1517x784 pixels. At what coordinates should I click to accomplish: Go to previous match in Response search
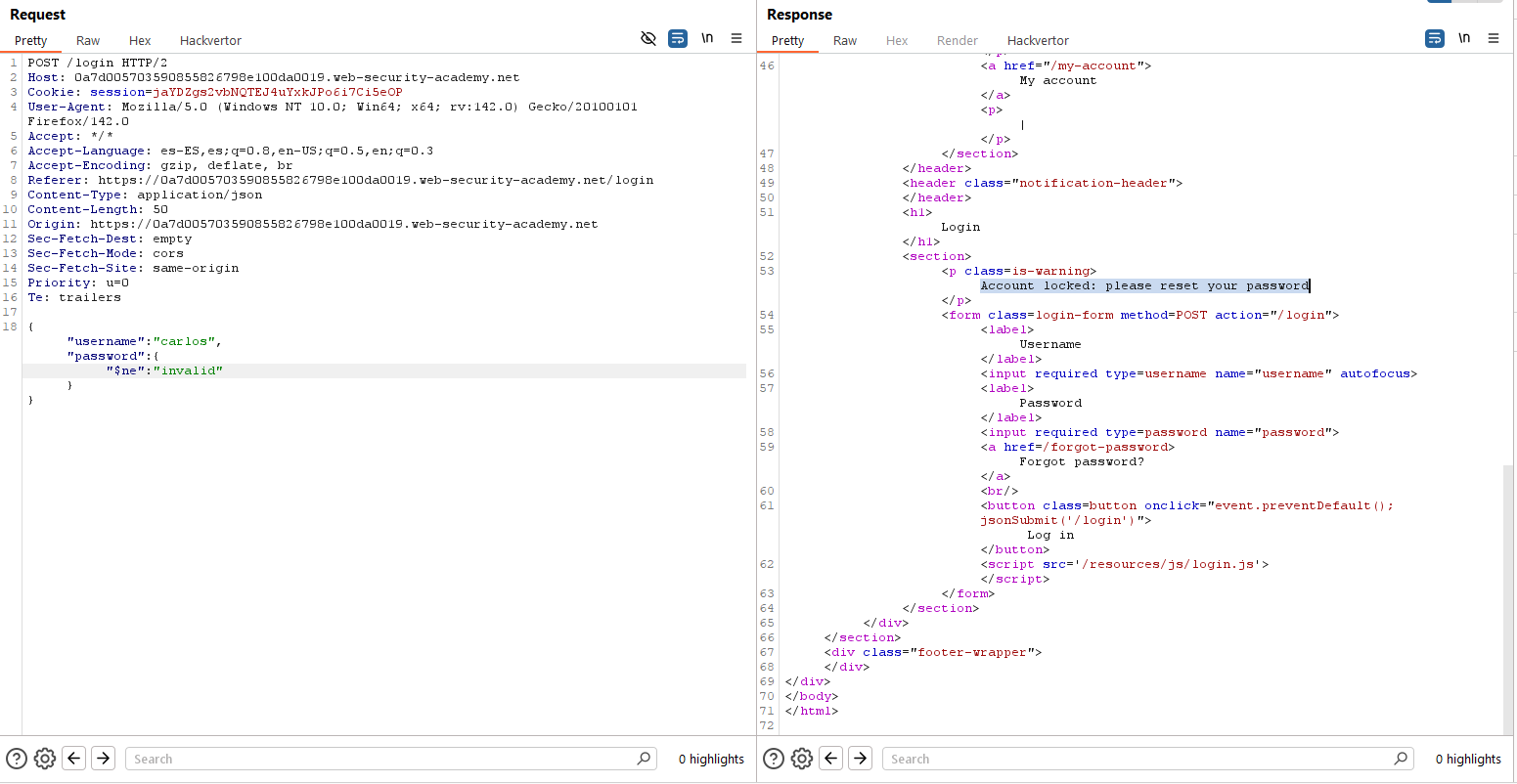(x=831, y=759)
